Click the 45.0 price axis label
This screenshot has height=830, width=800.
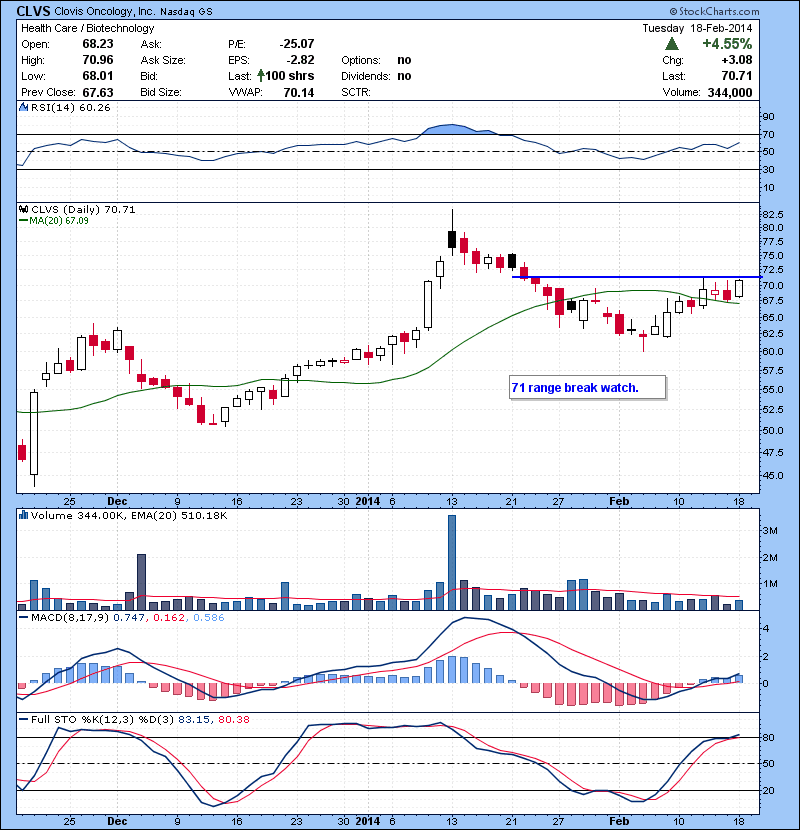[773, 475]
